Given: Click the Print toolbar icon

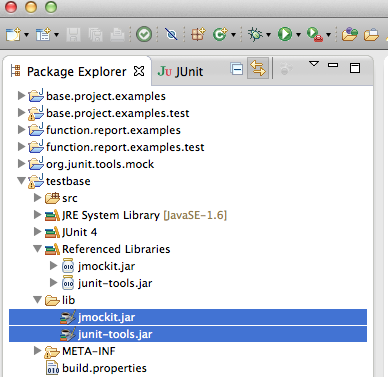Looking at the screenshot, I should 117,35.
